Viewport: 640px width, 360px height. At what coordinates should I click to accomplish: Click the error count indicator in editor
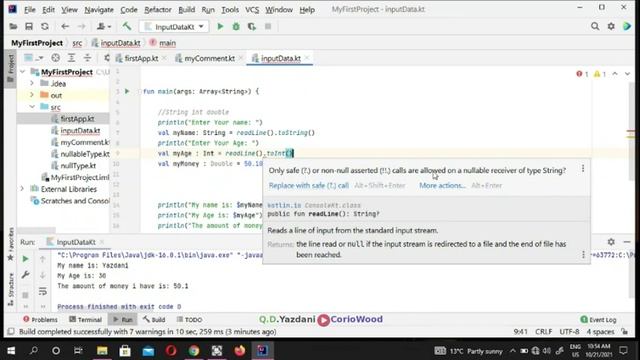point(582,74)
